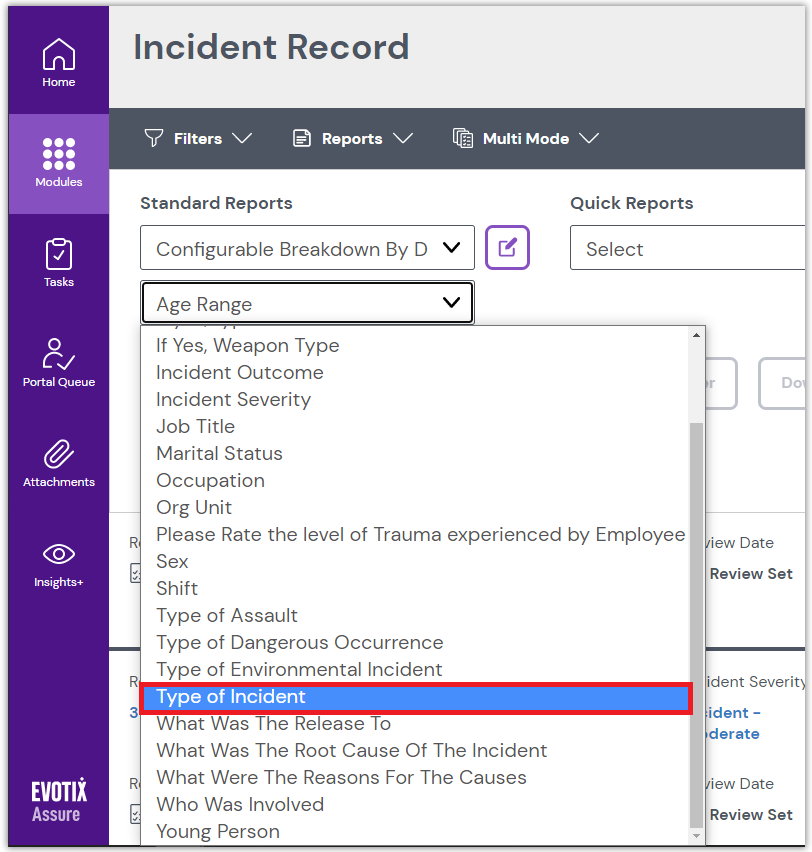Click the Evotix Assure logo
812x852 pixels.
click(59, 802)
